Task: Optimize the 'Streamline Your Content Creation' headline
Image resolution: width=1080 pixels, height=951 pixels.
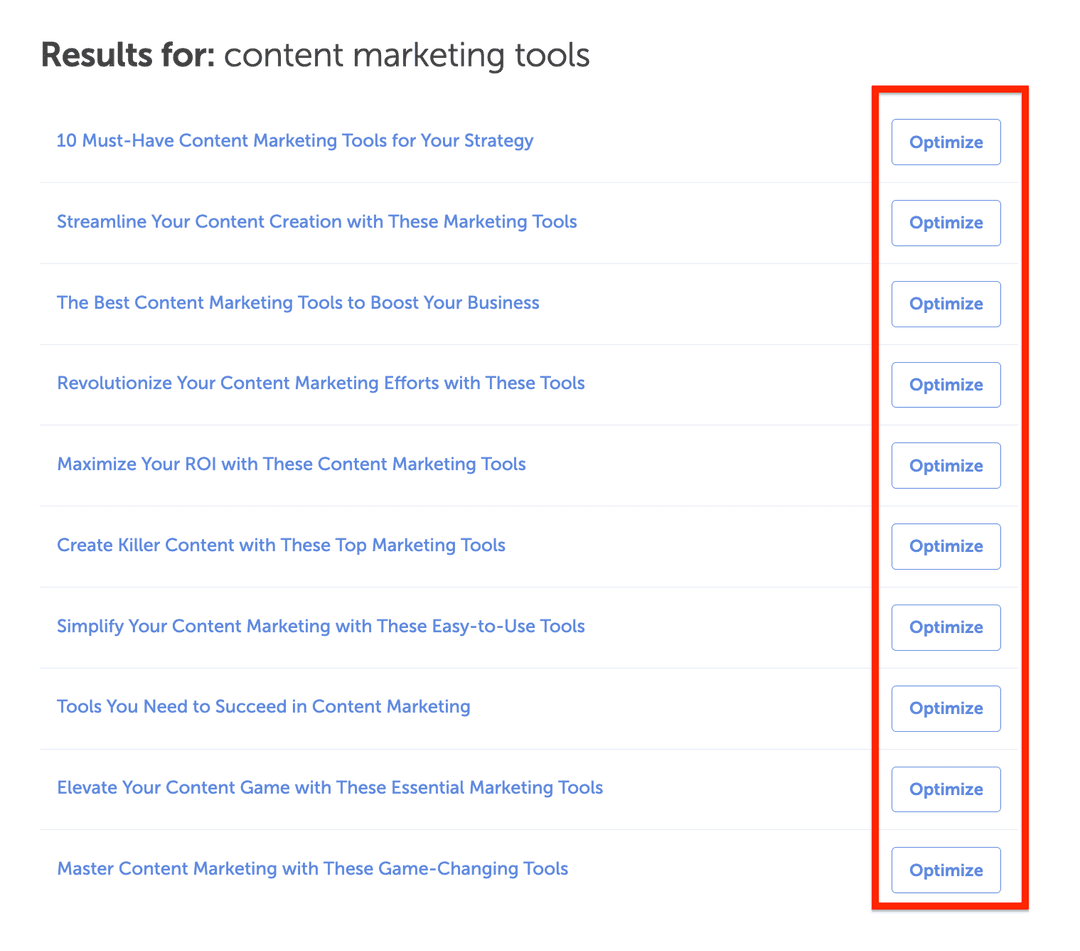Action: [x=945, y=222]
